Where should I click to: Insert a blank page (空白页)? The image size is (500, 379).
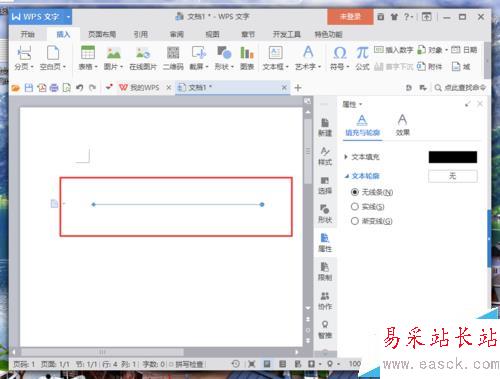(53, 58)
